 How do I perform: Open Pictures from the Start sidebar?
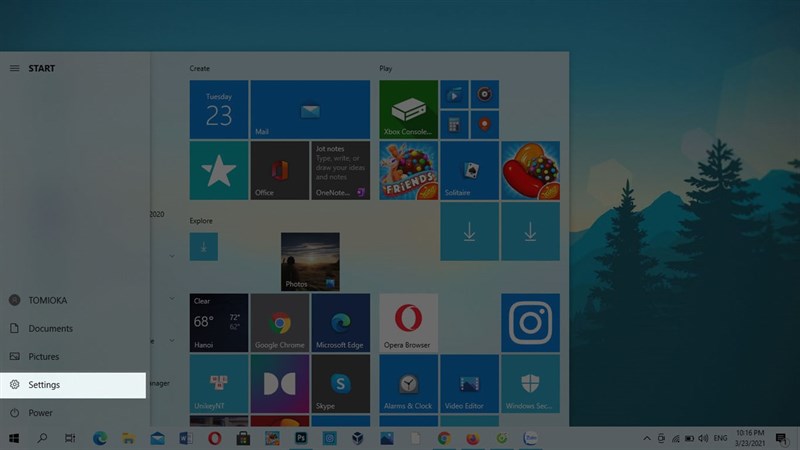(43, 357)
